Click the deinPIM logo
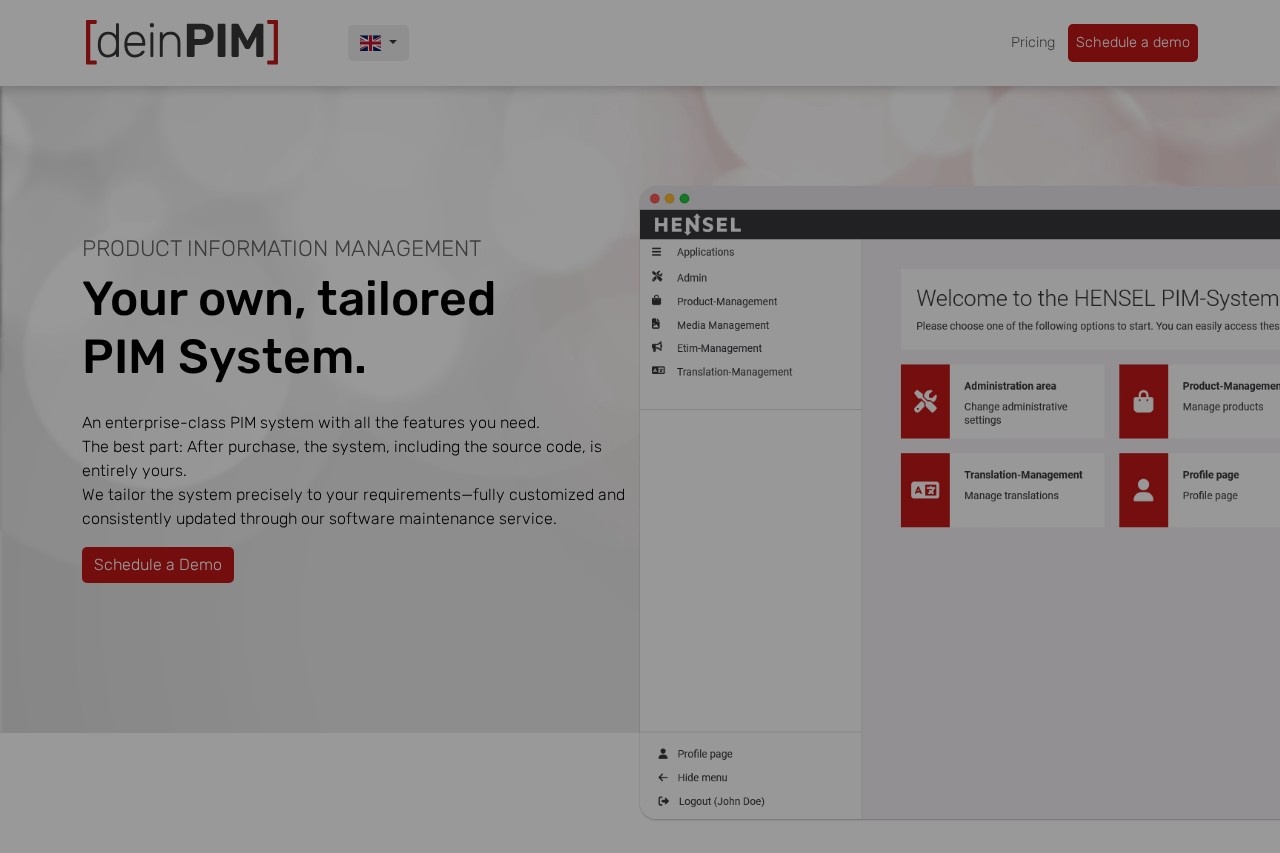This screenshot has height=853, width=1280. pyautogui.click(x=181, y=42)
